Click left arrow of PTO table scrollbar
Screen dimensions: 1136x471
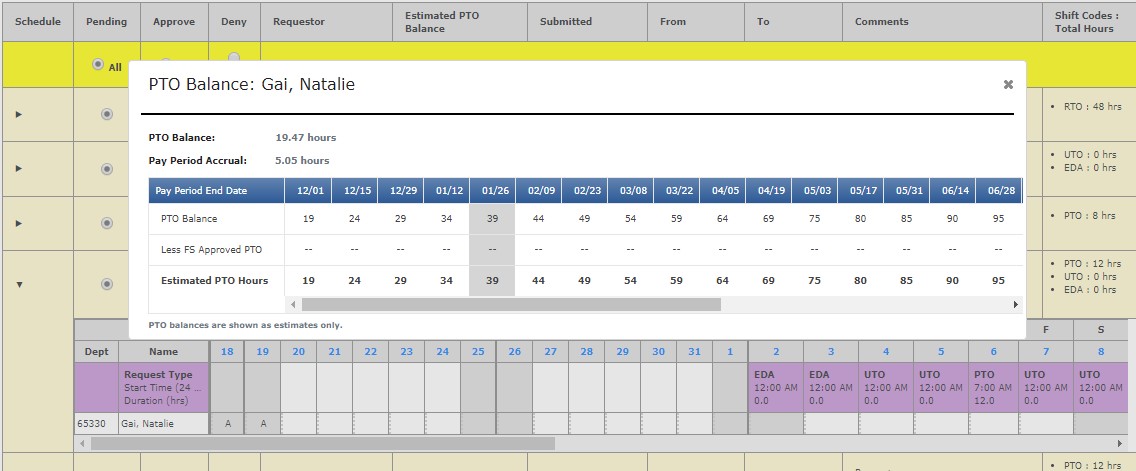click(294, 304)
